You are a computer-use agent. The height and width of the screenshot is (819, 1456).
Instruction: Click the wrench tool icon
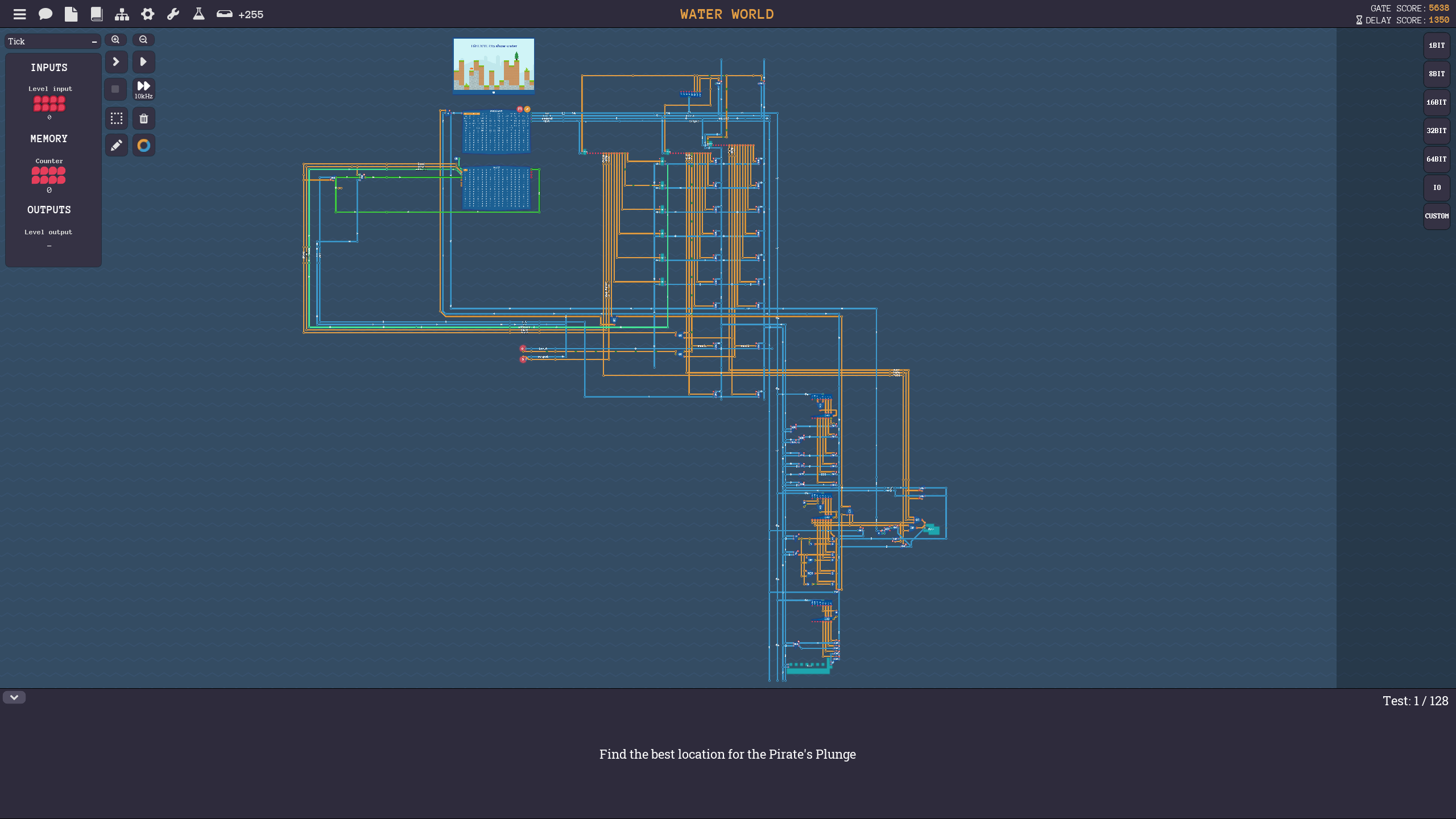pos(173,14)
